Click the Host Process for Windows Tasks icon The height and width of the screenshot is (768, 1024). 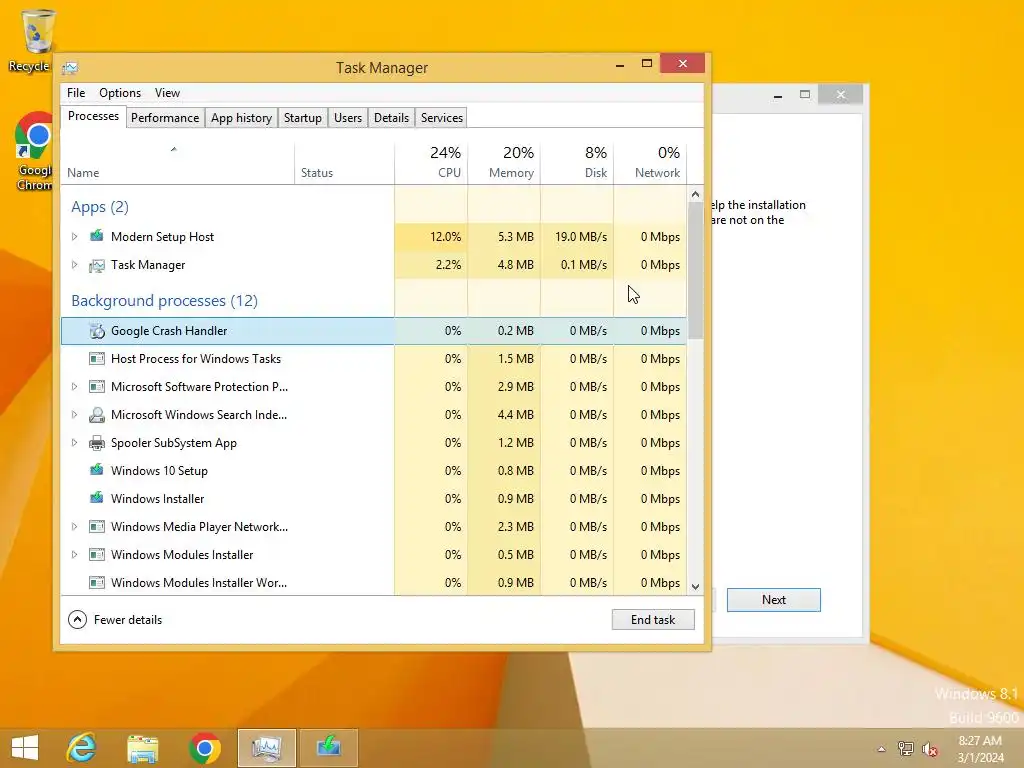pyautogui.click(x=97, y=359)
